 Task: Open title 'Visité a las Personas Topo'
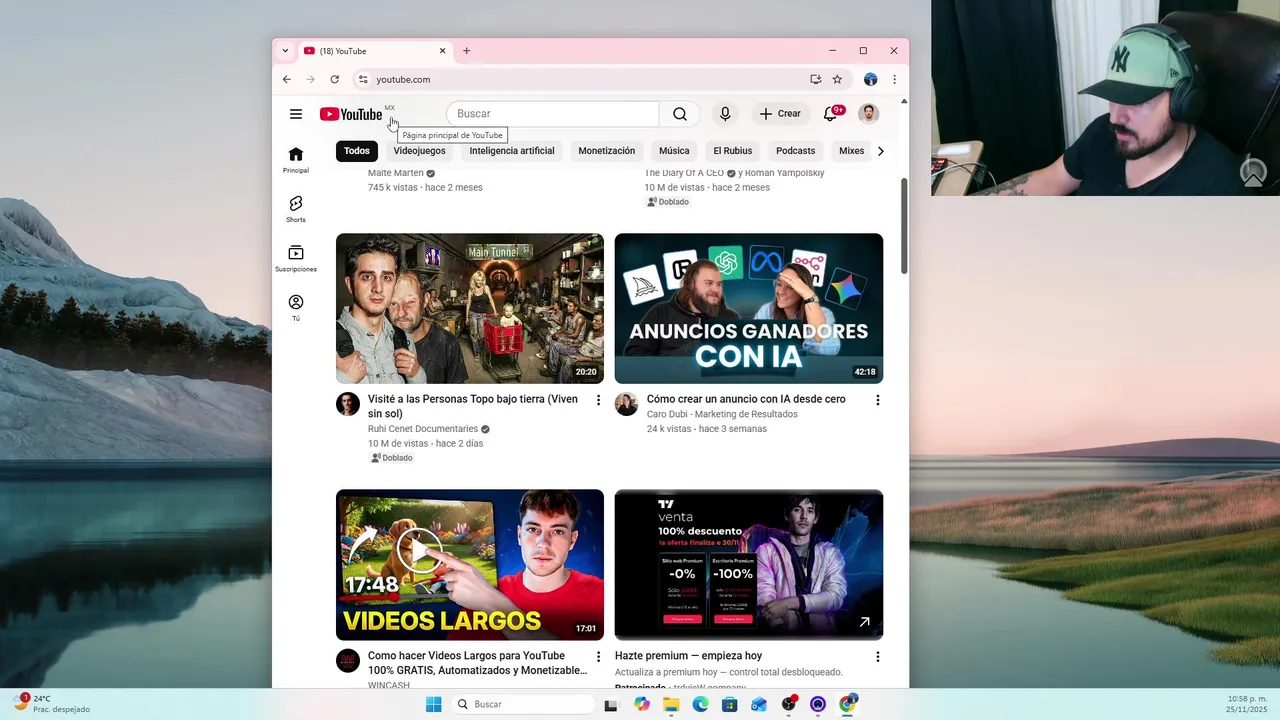(x=473, y=406)
